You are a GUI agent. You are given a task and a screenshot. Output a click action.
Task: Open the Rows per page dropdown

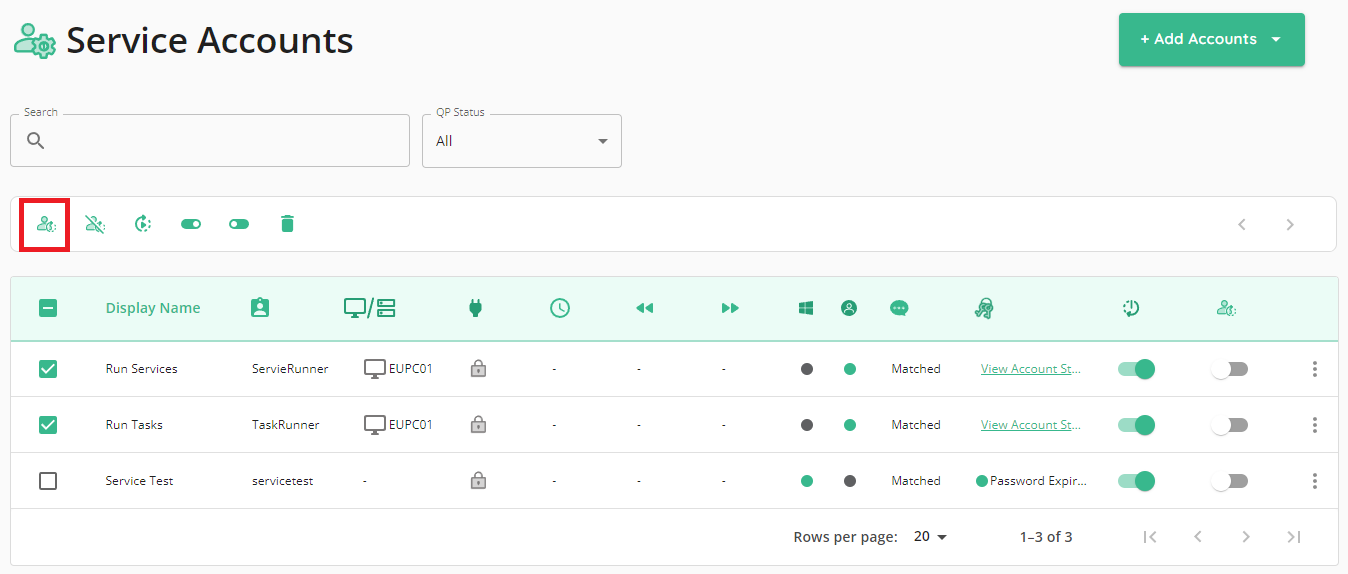pyautogui.click(x=930, y=537)
